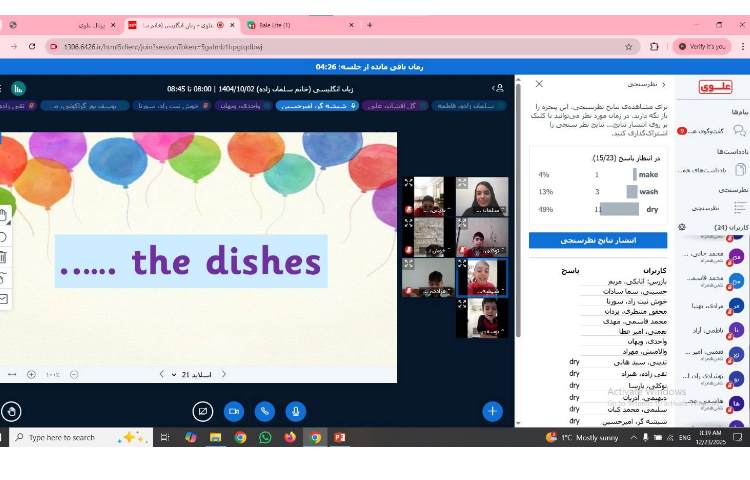Click the ENG language indicator
This screenshot has width=750, height=480.
tap(684, 437)
